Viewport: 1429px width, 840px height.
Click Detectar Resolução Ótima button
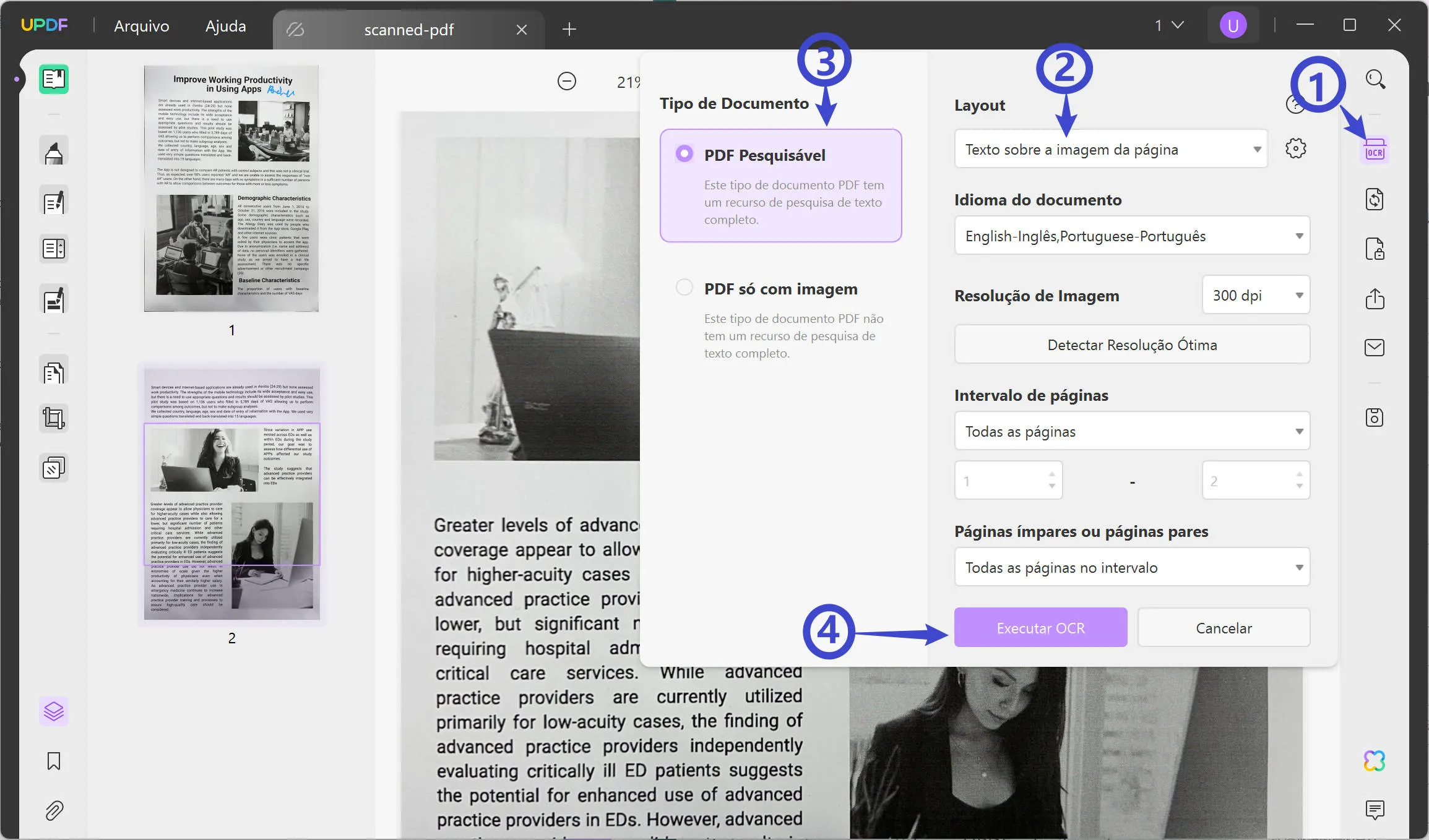[1132, 344]
